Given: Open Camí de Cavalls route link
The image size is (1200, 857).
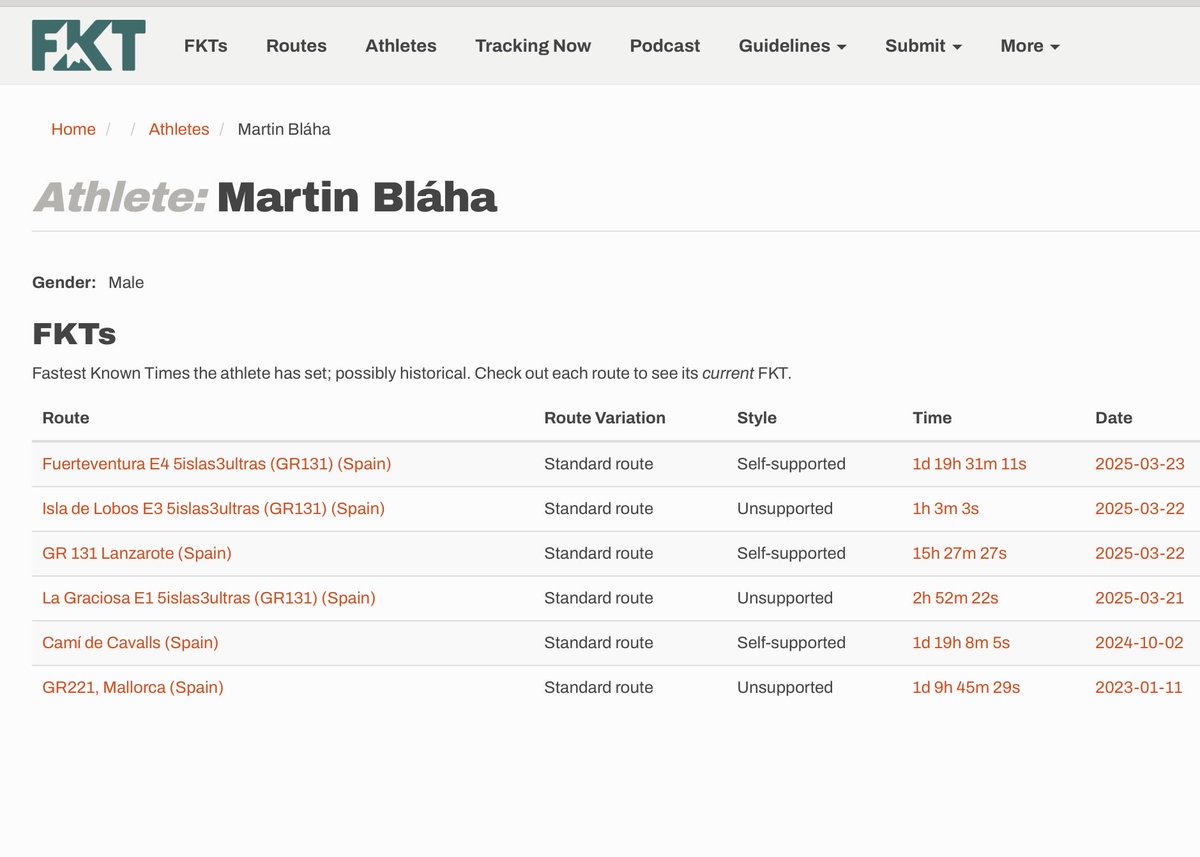Looking at the screenshot, I should 130,642.
